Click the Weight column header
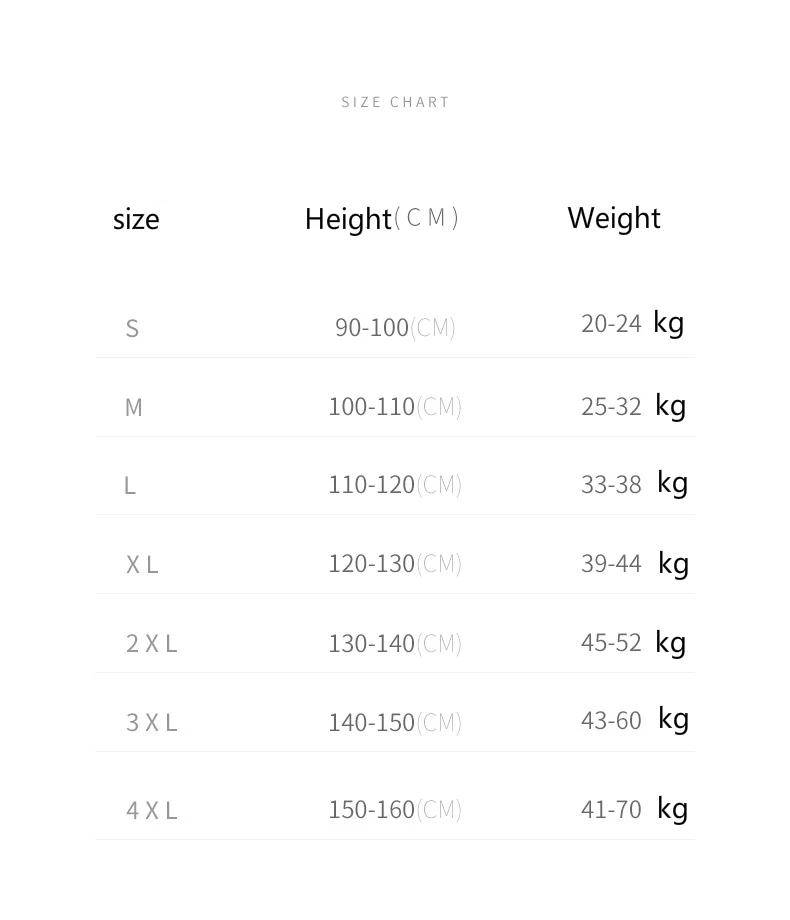 pos(614,219)
